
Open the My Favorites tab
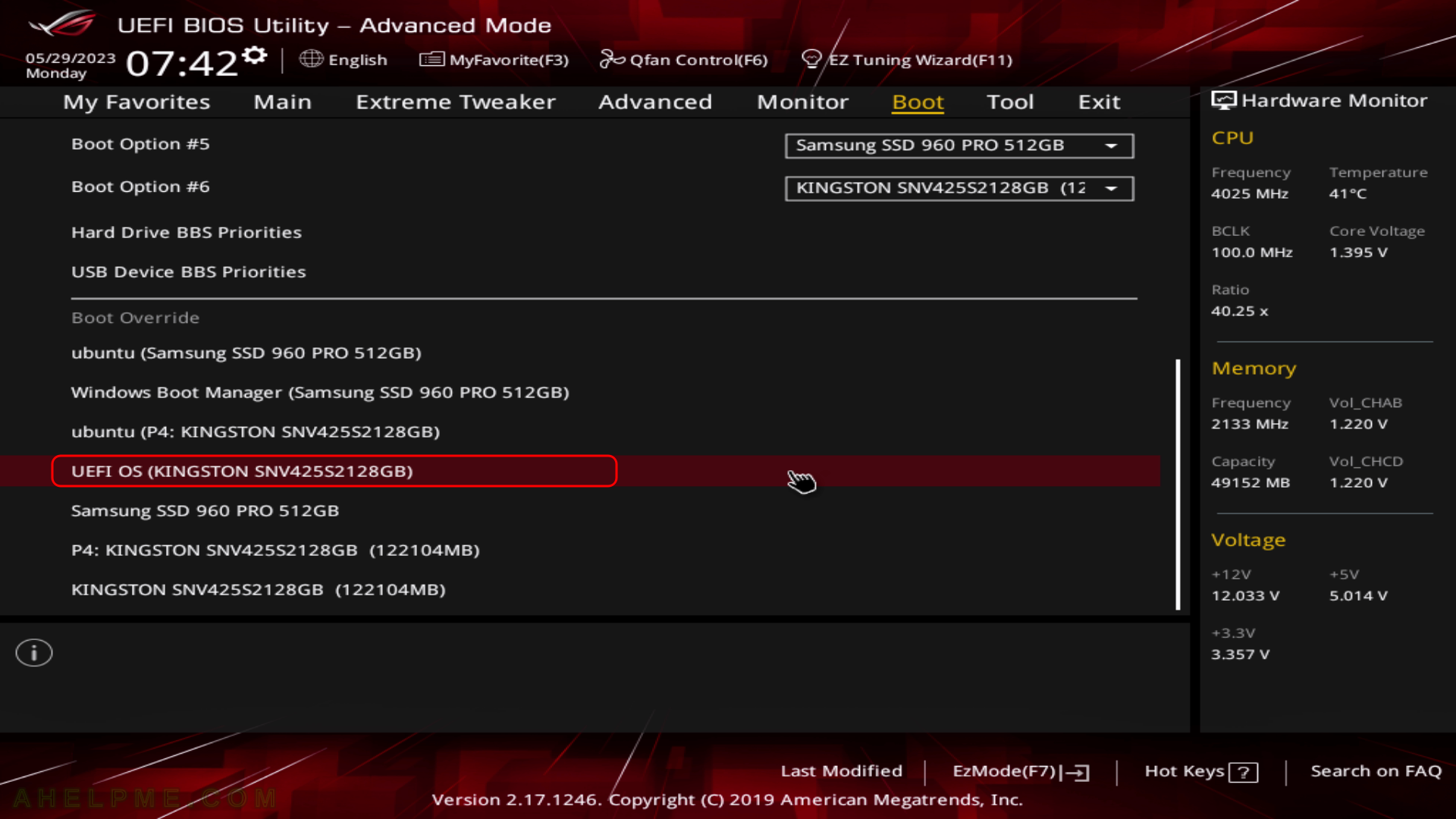click(x=136, y=102)
